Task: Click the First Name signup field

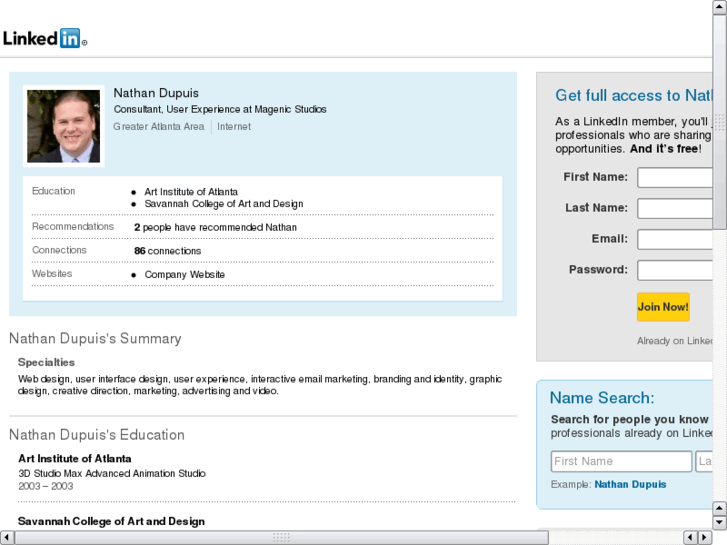Action: pos(675,178)
